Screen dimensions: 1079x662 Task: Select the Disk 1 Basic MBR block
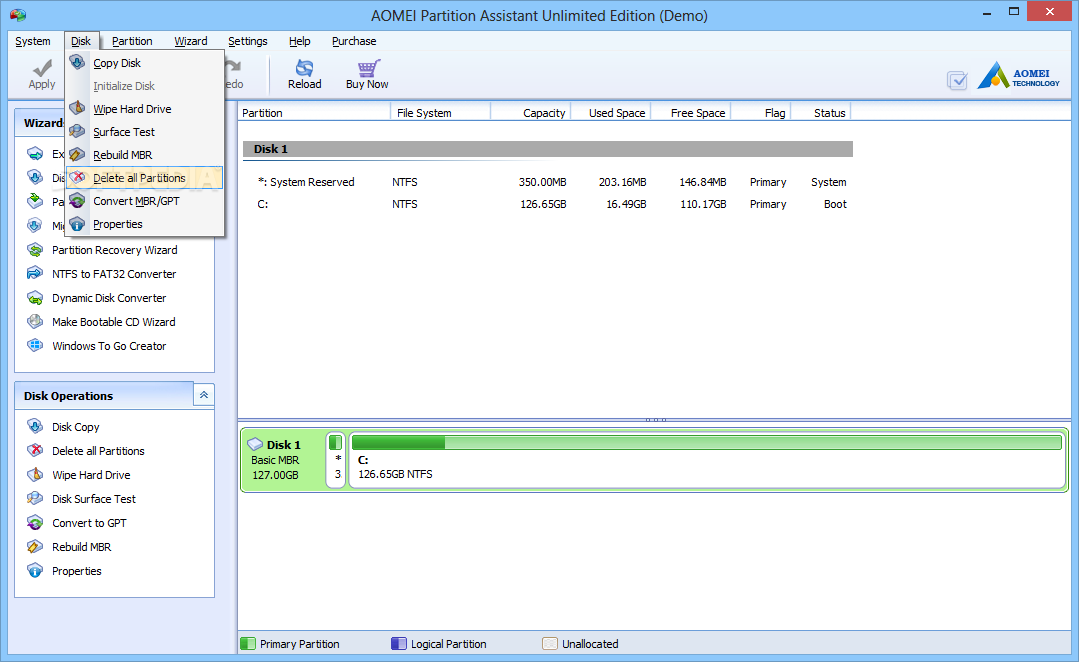pyautogui.click(x=283, y=460)
